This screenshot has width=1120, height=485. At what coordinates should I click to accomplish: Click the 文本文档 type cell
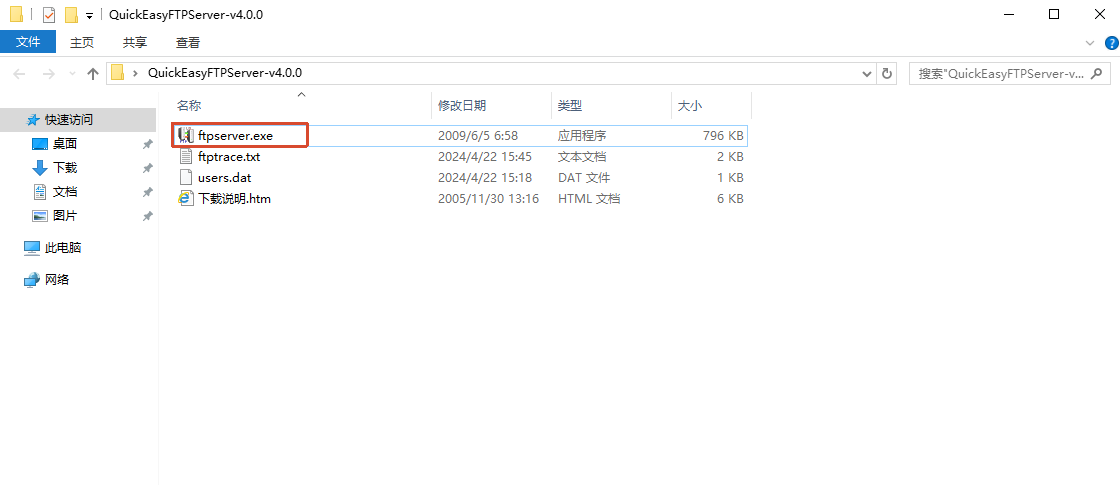[581, 156]
